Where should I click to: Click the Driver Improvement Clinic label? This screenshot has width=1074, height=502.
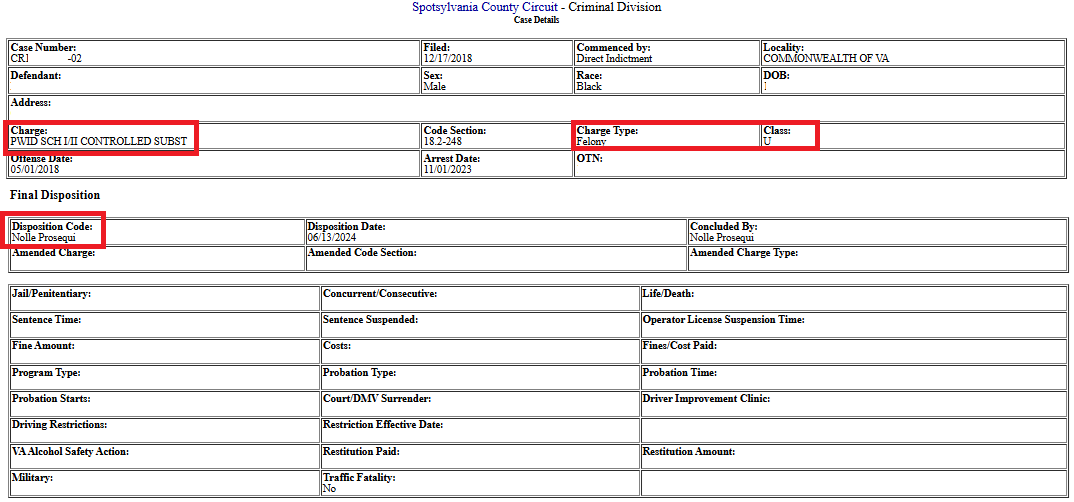coord(707,398)
